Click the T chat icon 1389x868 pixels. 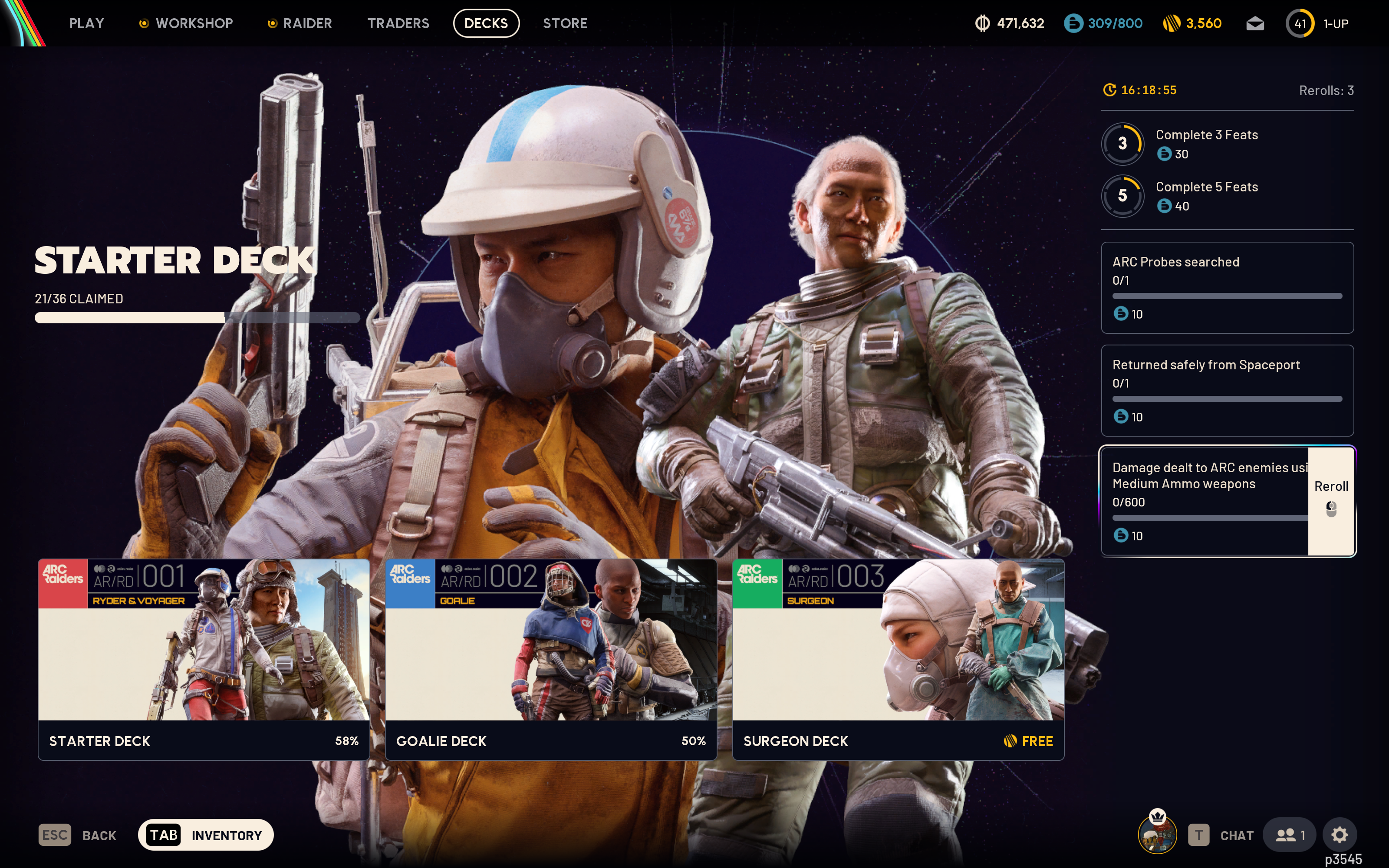1200,835
